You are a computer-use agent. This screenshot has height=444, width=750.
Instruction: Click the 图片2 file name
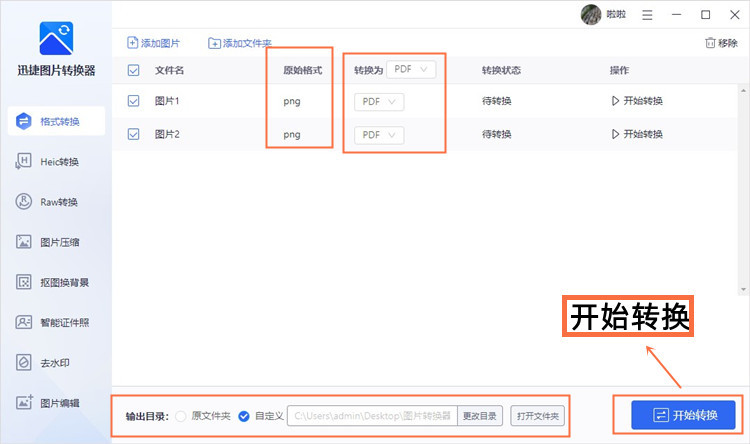167,134
